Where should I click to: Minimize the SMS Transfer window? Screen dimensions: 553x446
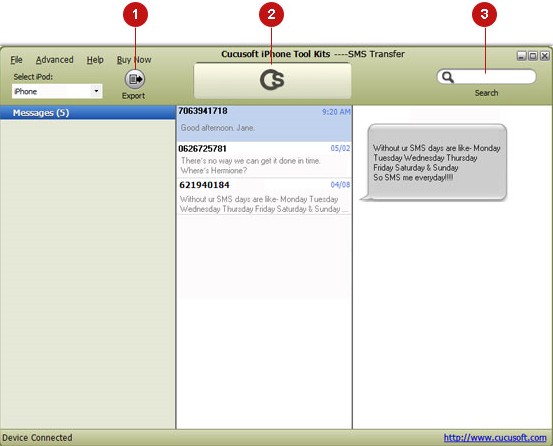point(522,56)
